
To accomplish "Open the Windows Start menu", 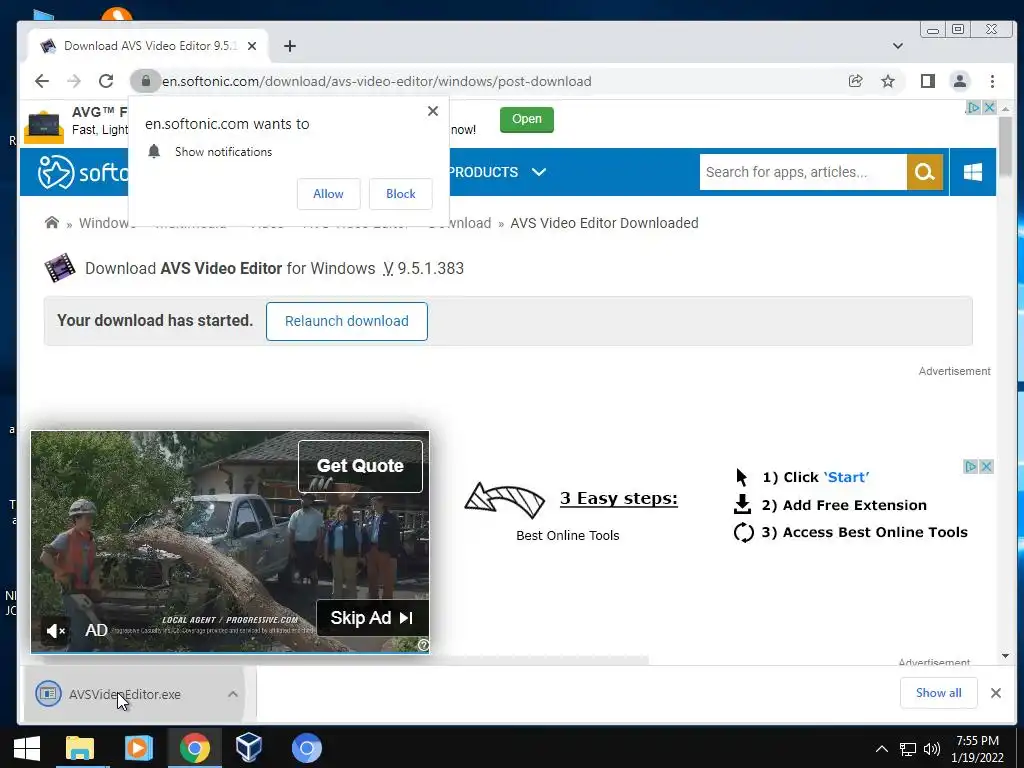I will tap(27, 748).
